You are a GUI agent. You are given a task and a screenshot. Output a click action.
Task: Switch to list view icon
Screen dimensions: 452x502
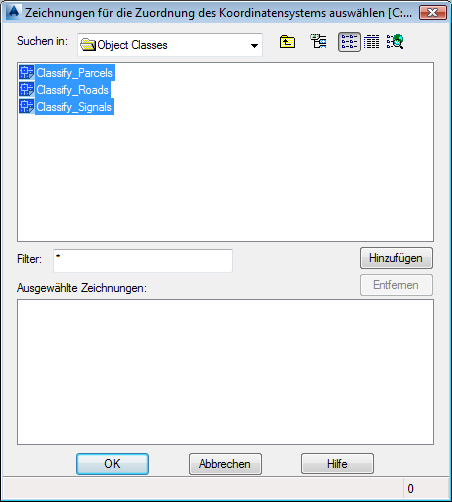(349, 42)
